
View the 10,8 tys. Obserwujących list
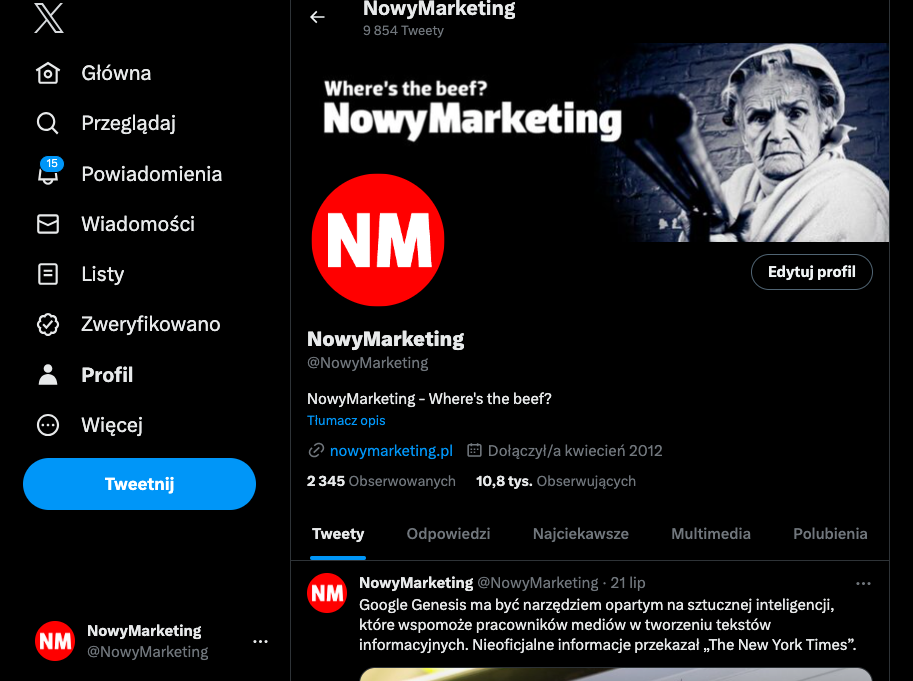point(556,481)
